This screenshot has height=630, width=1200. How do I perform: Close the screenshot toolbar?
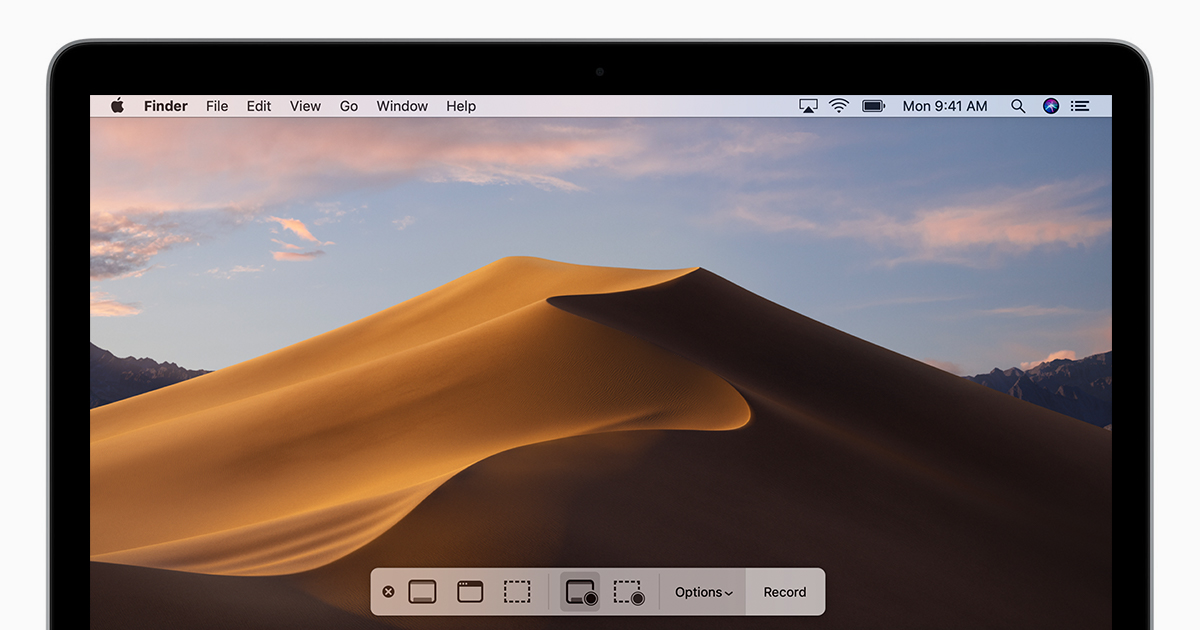pyautogui.click(x=388, y=592)
